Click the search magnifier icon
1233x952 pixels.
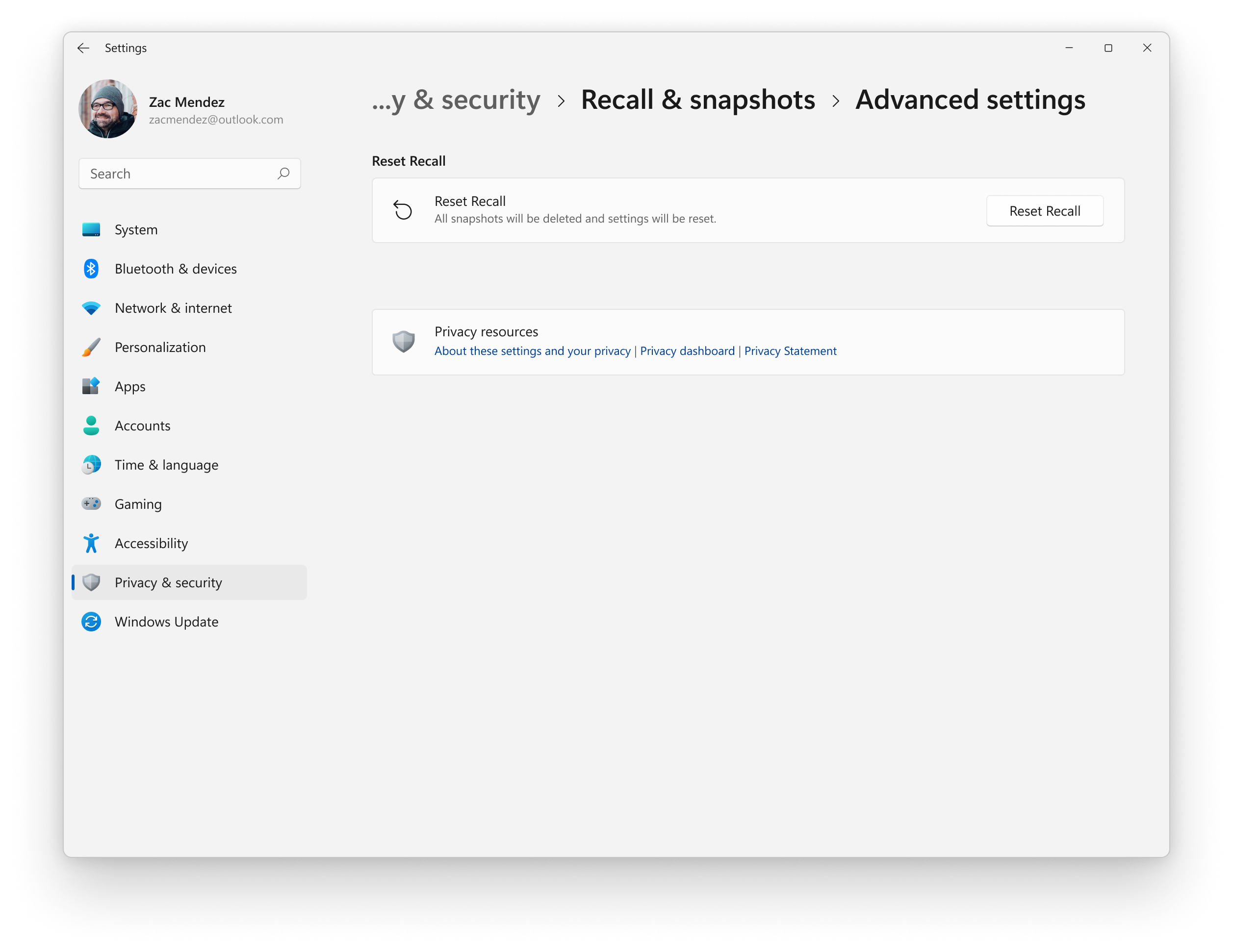coord(283,173)
